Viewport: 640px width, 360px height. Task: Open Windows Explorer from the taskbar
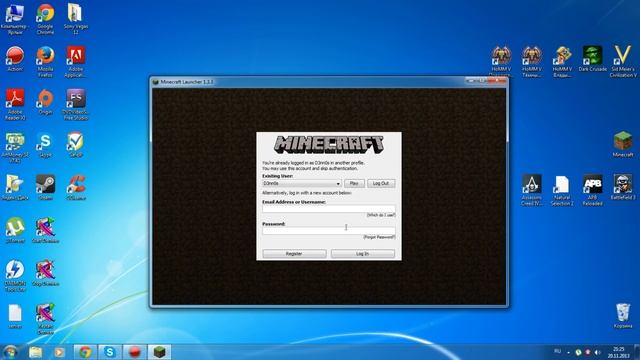click(x=36, y=352)
